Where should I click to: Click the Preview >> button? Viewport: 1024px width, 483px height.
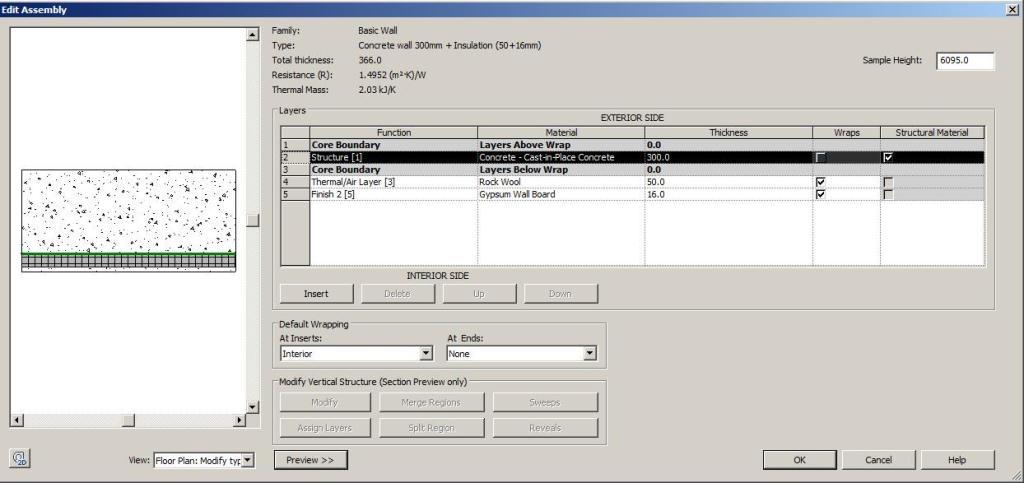(x=311, y=460)
